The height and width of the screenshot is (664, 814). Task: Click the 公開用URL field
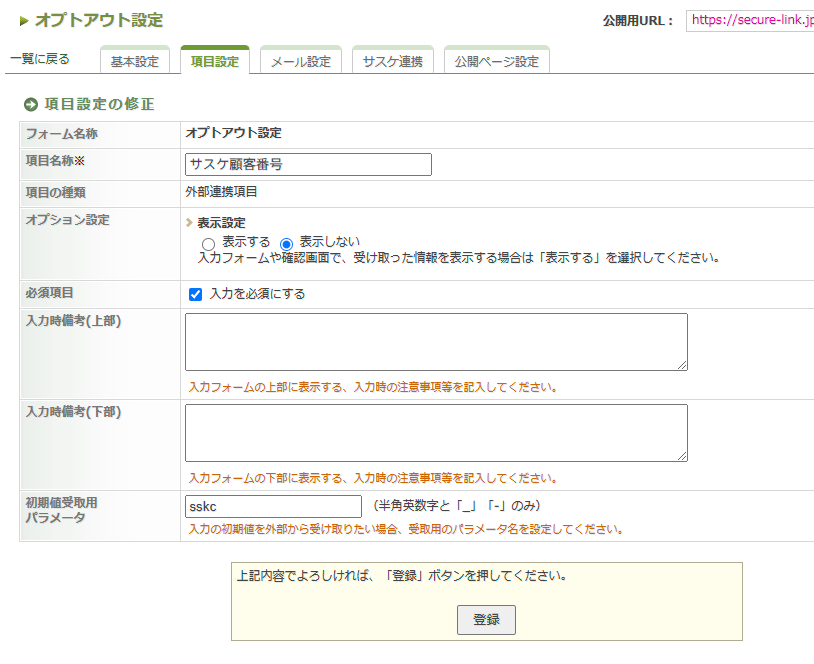coord(750,20)
